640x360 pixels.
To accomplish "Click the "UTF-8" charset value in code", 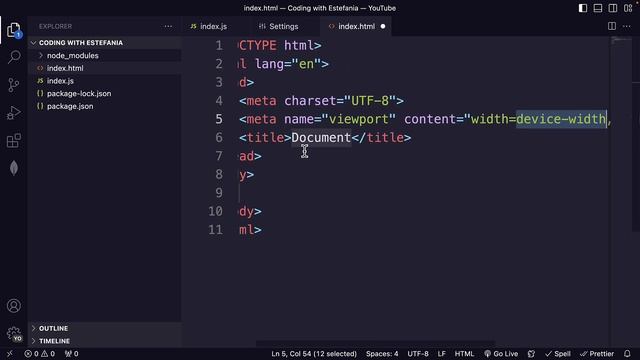I will [369, 101].
